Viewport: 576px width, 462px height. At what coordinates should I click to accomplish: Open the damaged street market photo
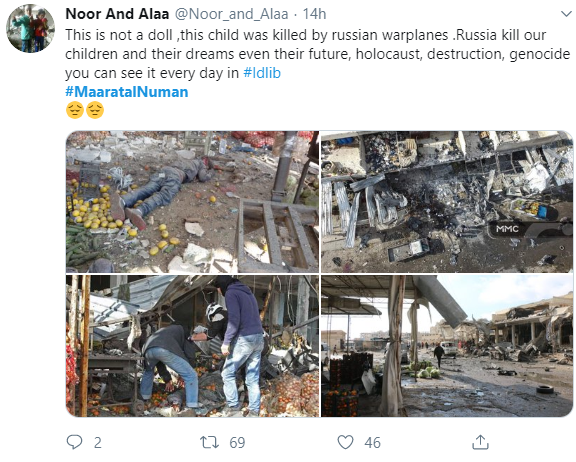point(447,346)
